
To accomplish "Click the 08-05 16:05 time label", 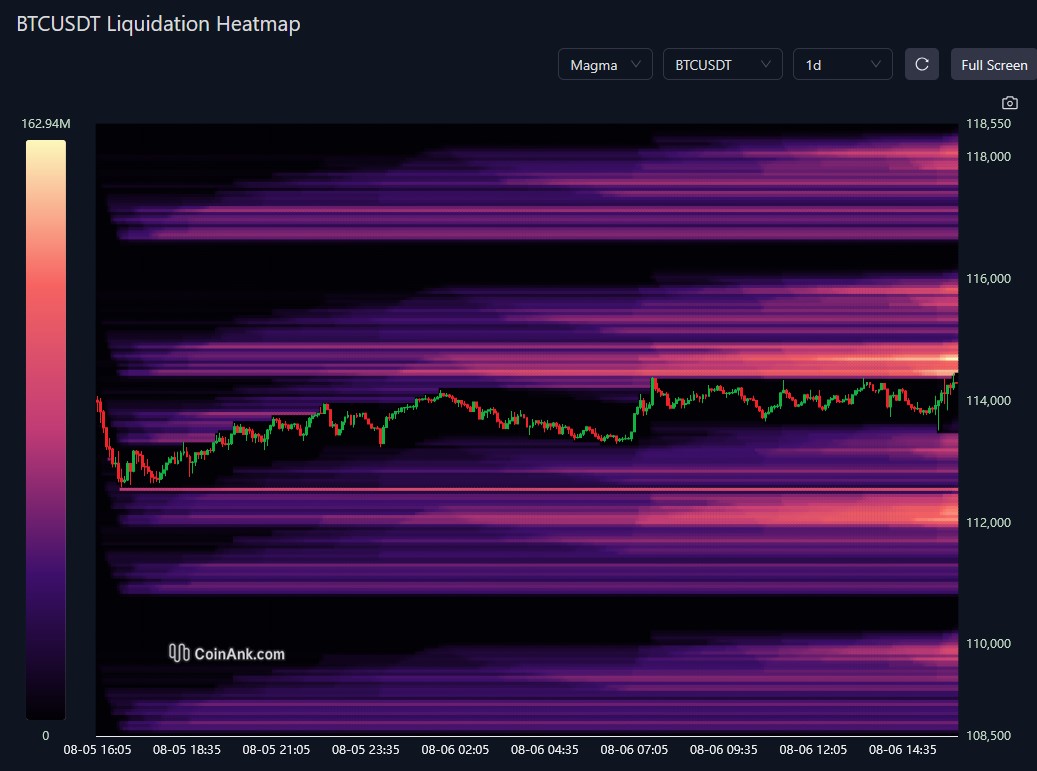I will click(97, 750).
